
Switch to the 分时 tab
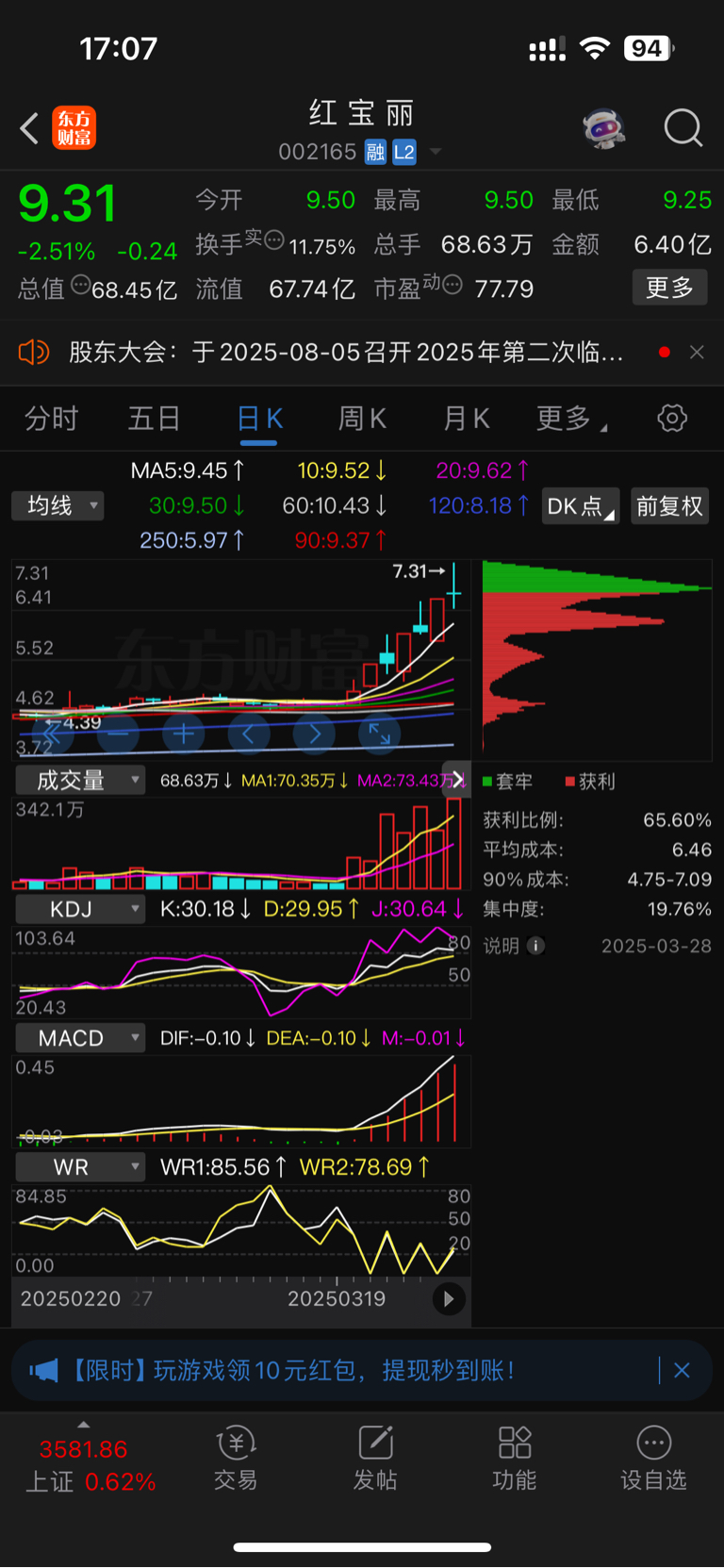point(51,419)
